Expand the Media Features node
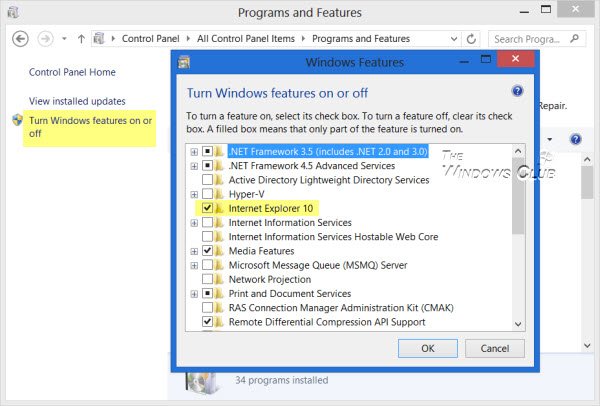 click(x=194, y=251)
